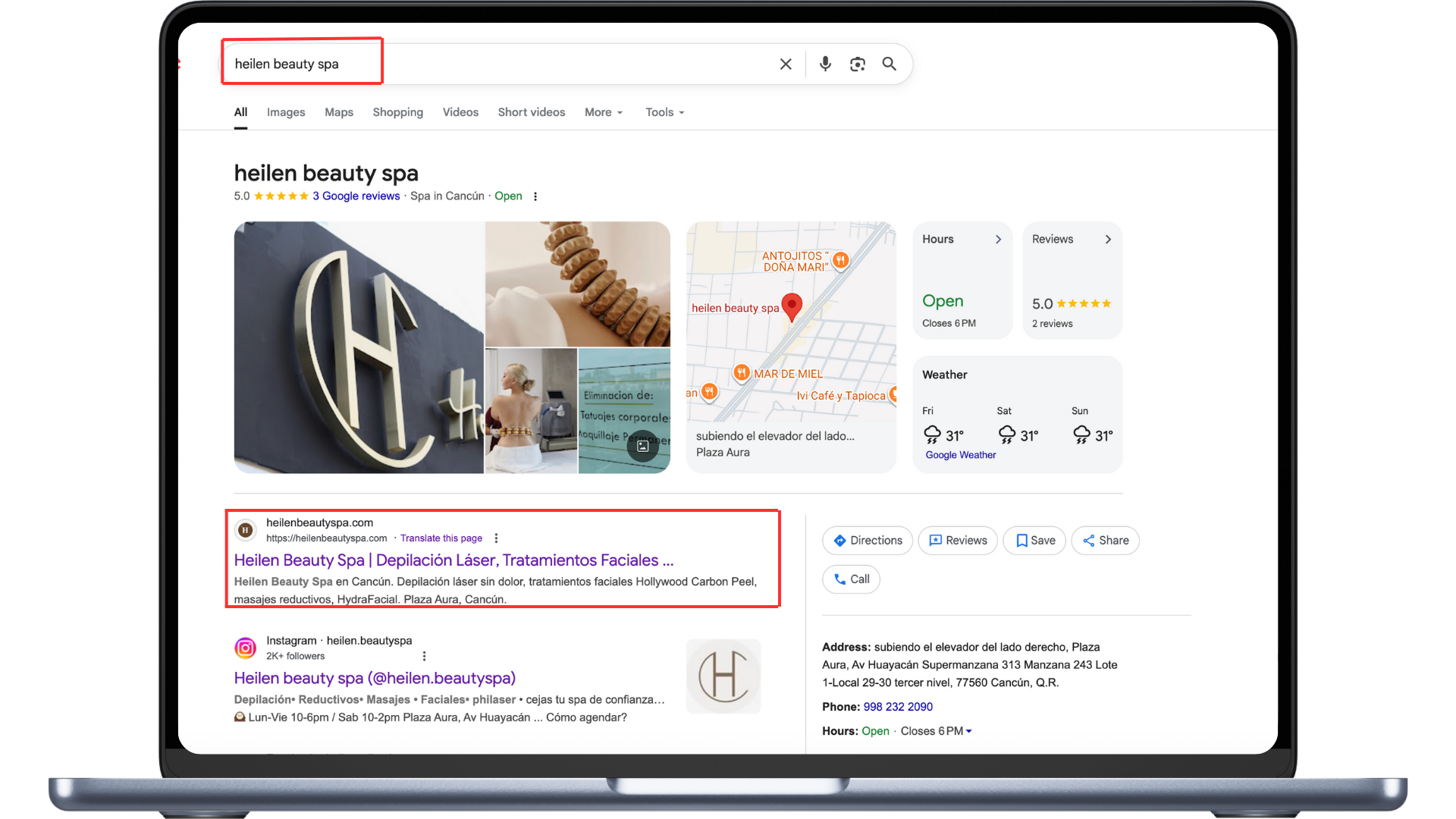Switch to the Shopping tab
1456x819 pixels.
coord(397,111)
